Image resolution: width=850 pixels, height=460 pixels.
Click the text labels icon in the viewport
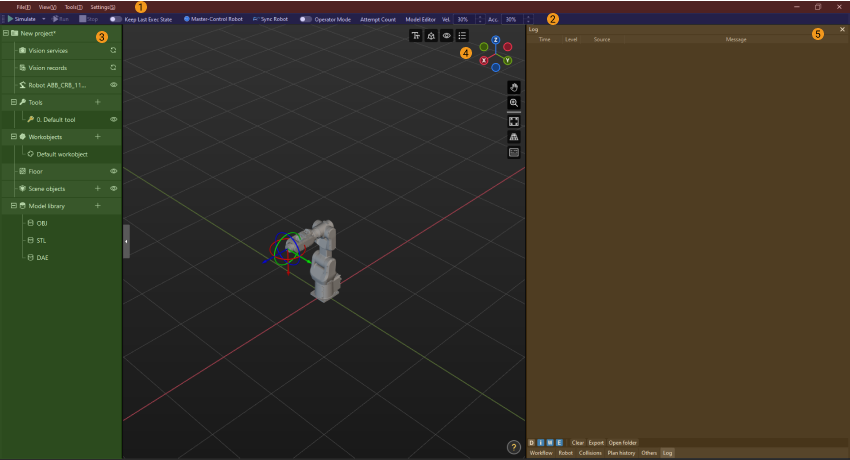click(x=416, y=36)
